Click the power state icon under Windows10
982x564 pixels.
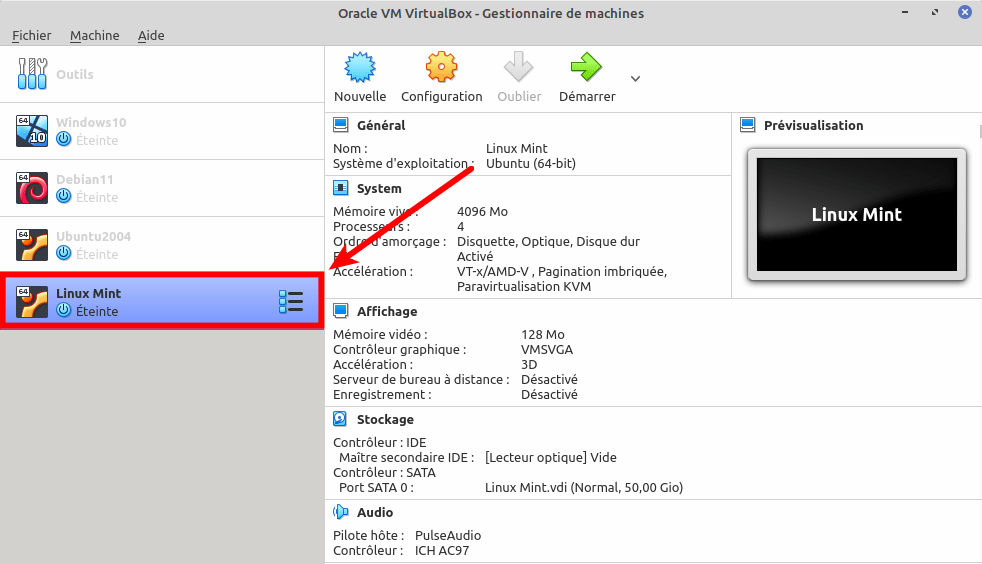64,139
